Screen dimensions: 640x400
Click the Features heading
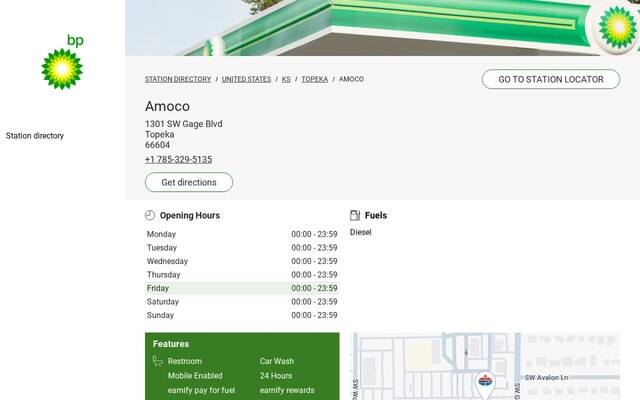coord(171,344)
